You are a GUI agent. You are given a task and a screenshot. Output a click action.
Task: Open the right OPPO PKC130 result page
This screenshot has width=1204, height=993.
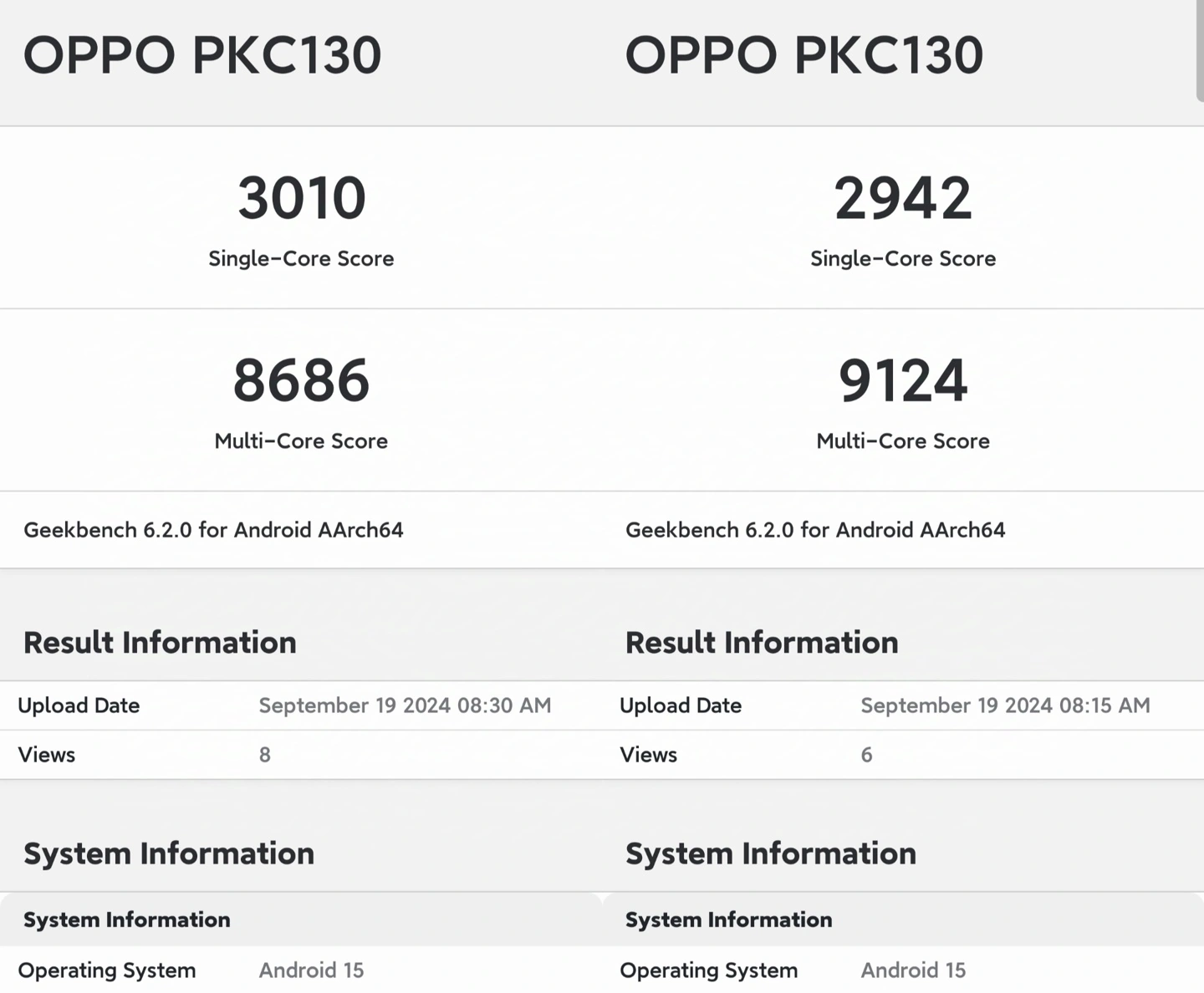click(x=805, y=55)
